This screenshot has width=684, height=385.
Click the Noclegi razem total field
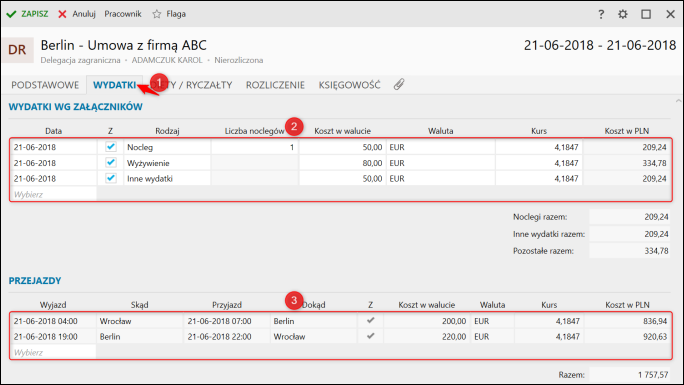(629, 217)
